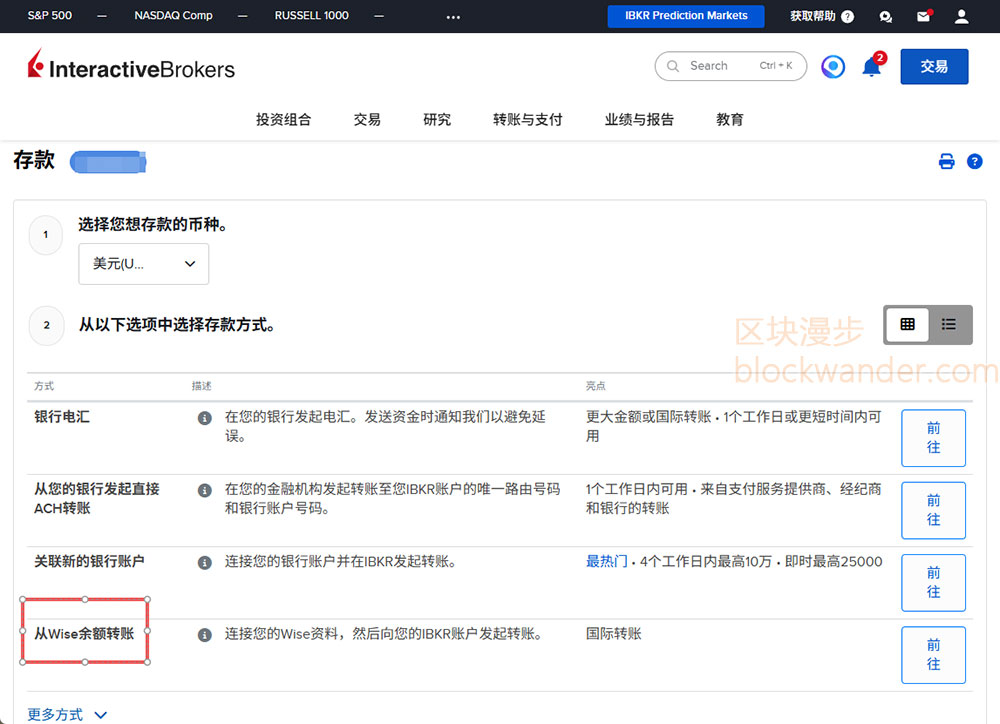Open the three-dots ticker menu
The height and width of the screenshot is (724, 1000).
click(453, 17)
